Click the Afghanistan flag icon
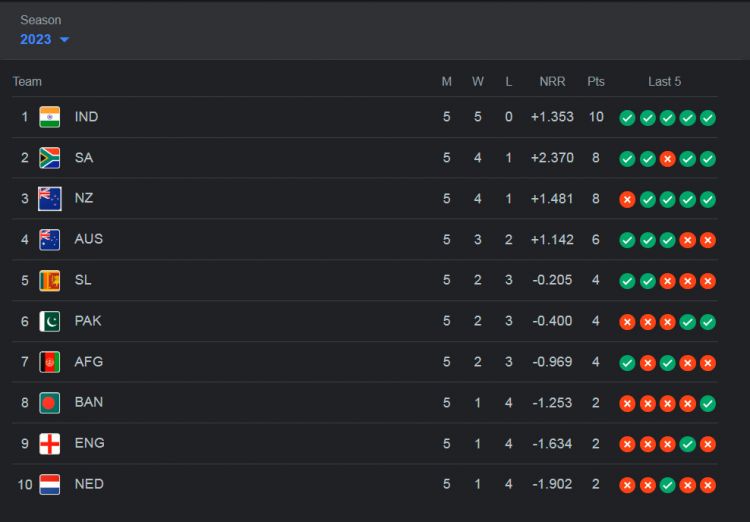 pyautogui.click(x=50, y=362)
